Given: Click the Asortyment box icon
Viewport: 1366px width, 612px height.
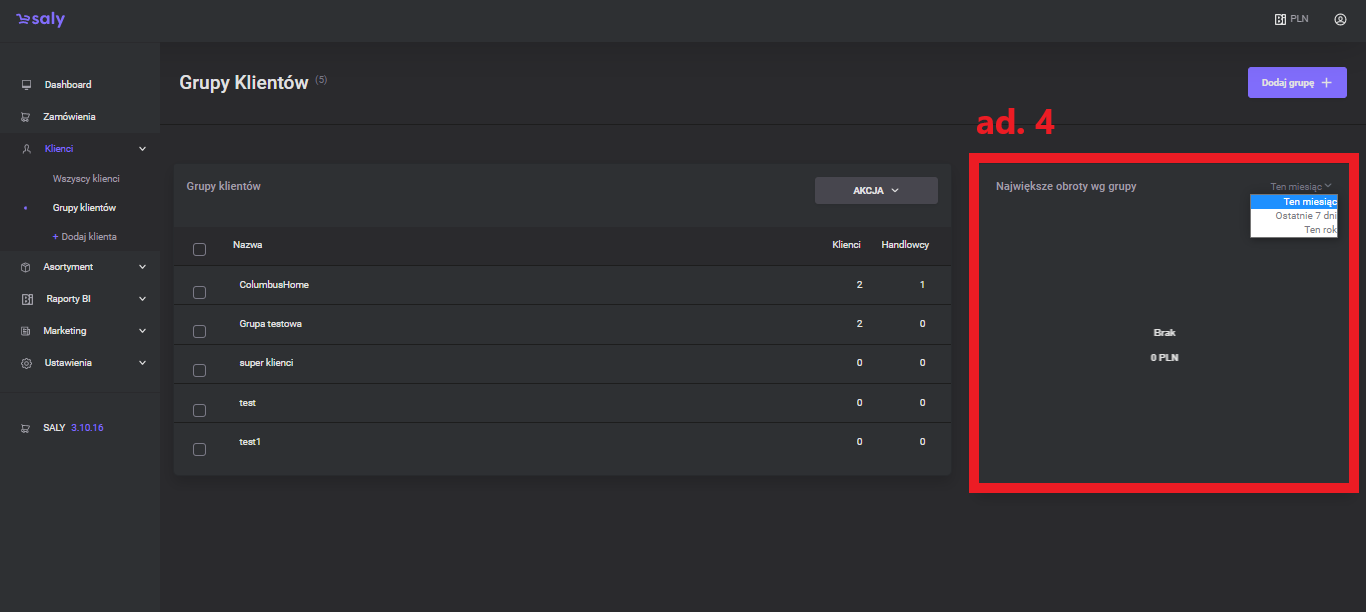Looking at the screenshot, I should tap(27, 267).
